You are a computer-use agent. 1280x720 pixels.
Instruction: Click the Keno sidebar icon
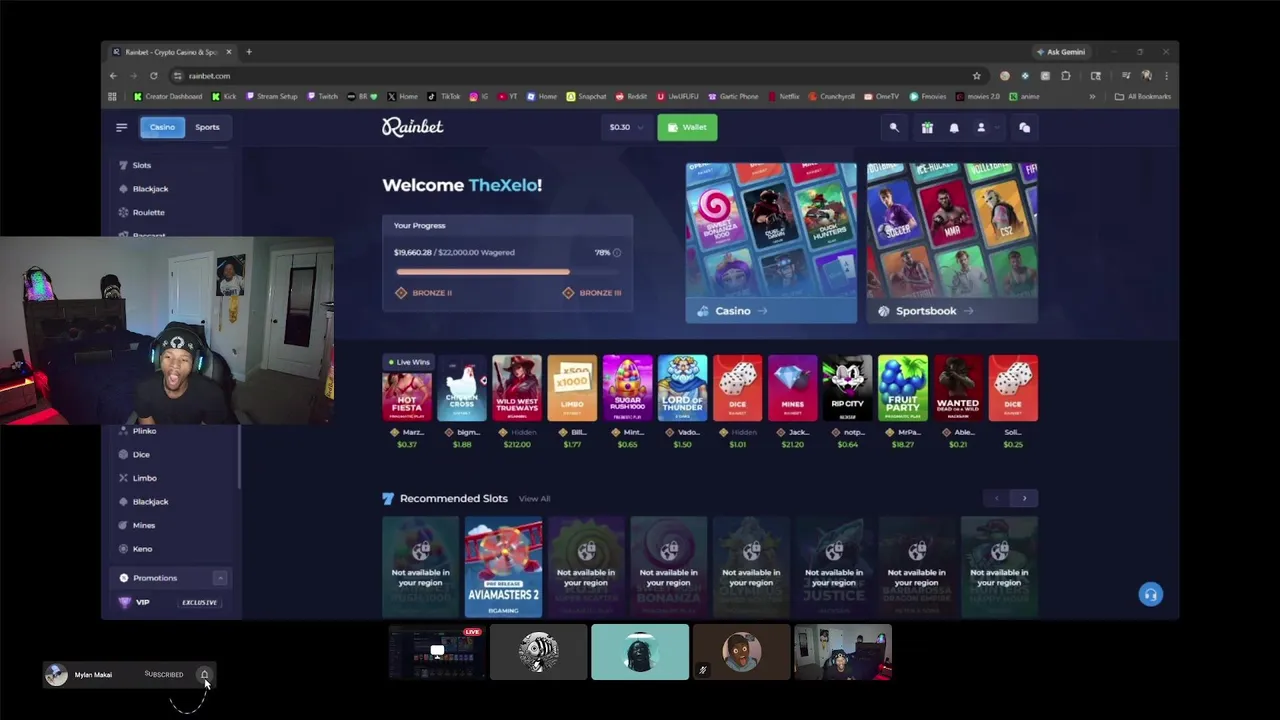(123, 549)
